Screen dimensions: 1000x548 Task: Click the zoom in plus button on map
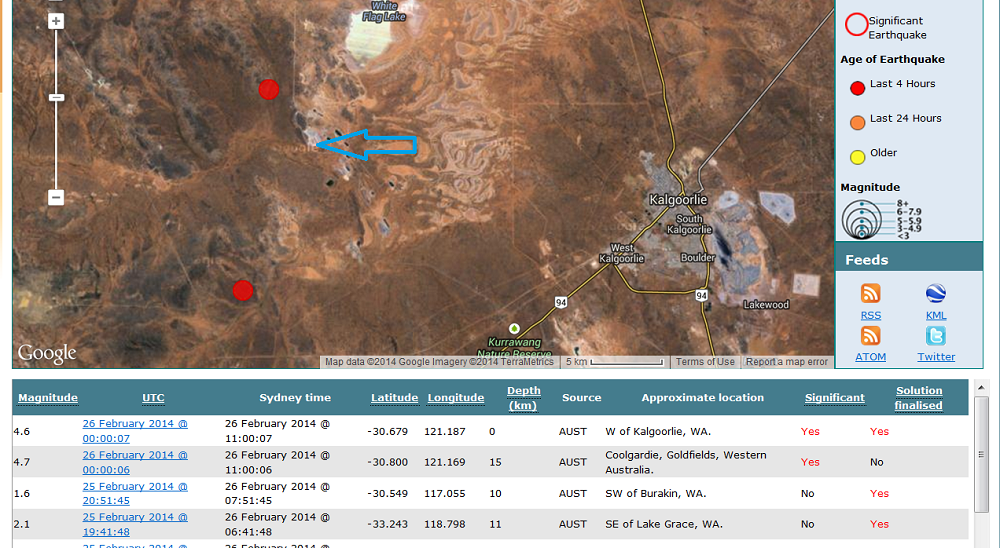click(x=56, y=21)
